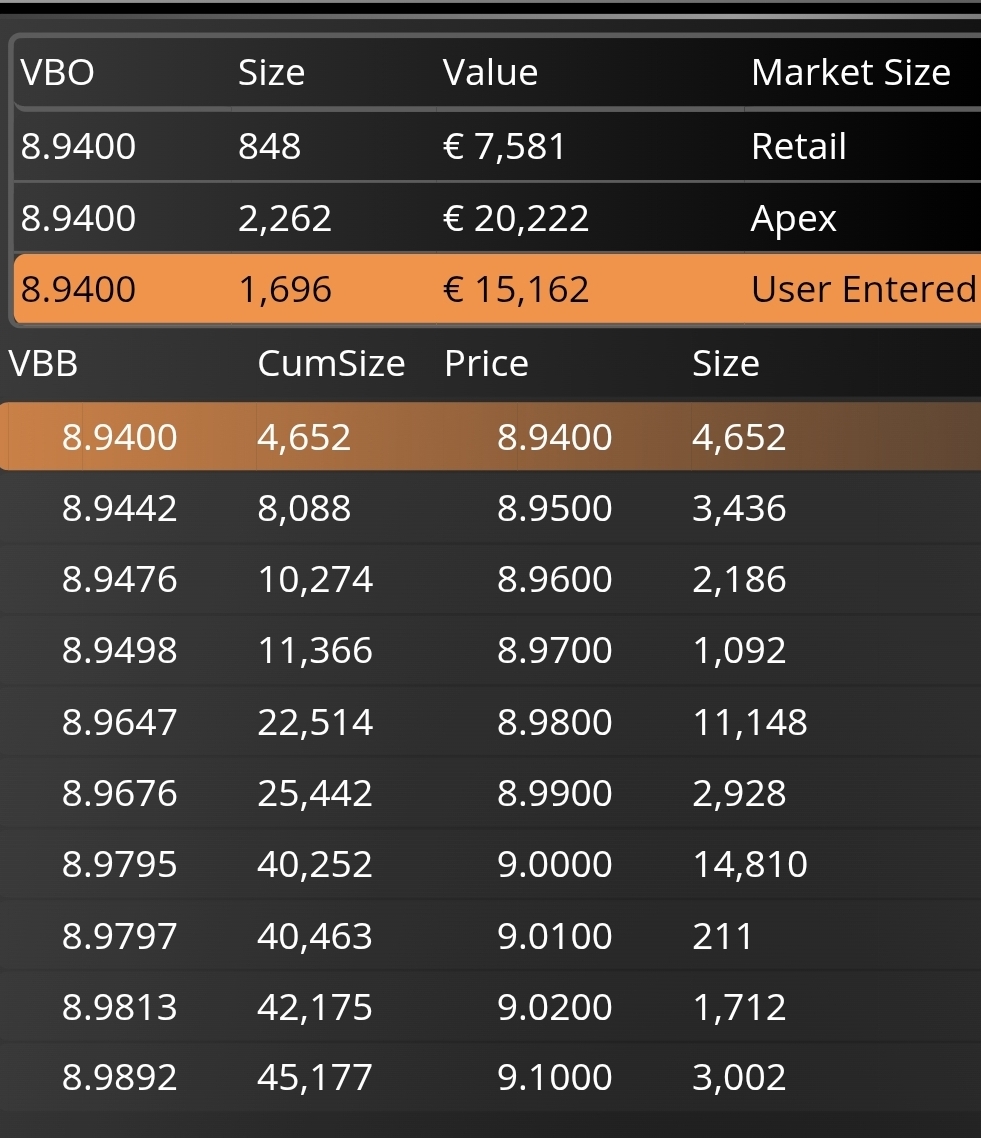Click the cumulative size 40,252 cell
Viewport: 981px width, 1138px height.
[314, 864]
